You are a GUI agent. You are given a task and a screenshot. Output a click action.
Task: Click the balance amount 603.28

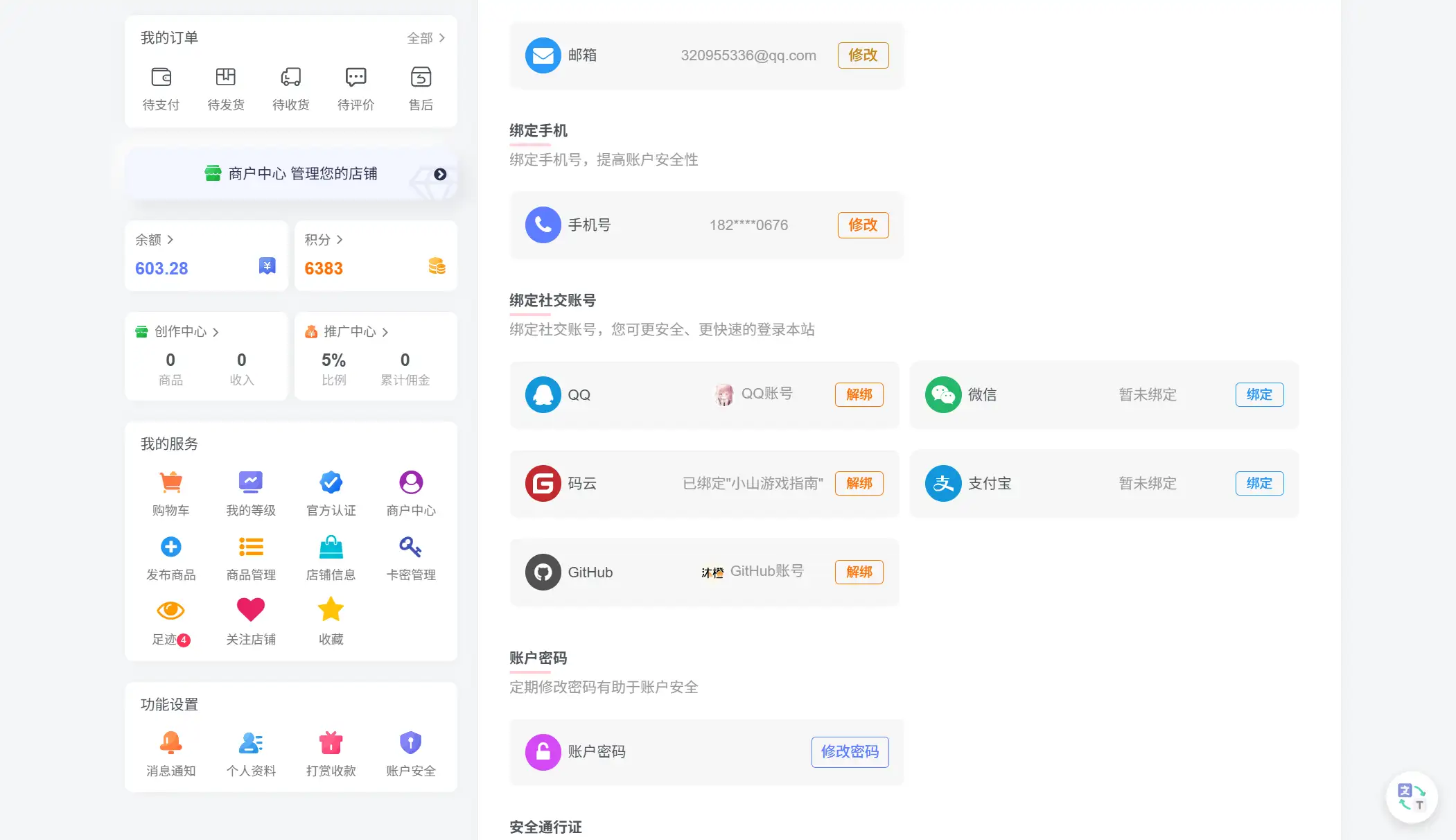click(x=161, y=268)
